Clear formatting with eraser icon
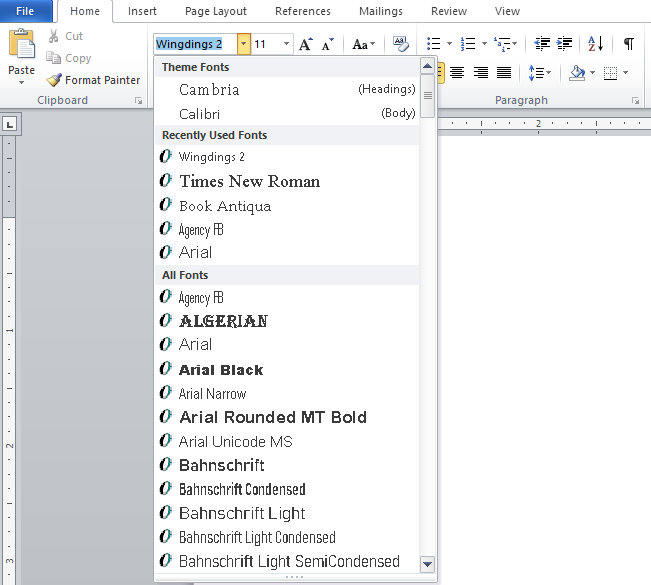The height and width of the screenshot is (585, 651). point(401,44)
